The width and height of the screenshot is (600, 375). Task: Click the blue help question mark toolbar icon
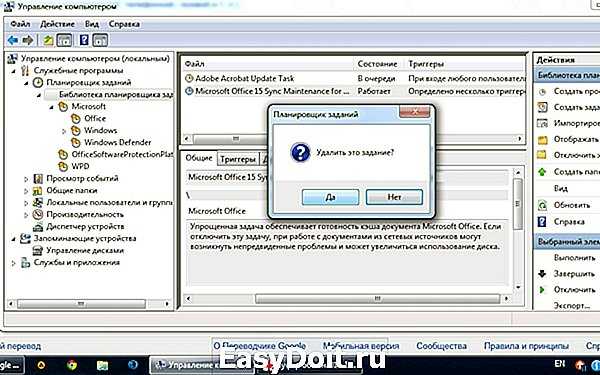[x=84, y=40]
